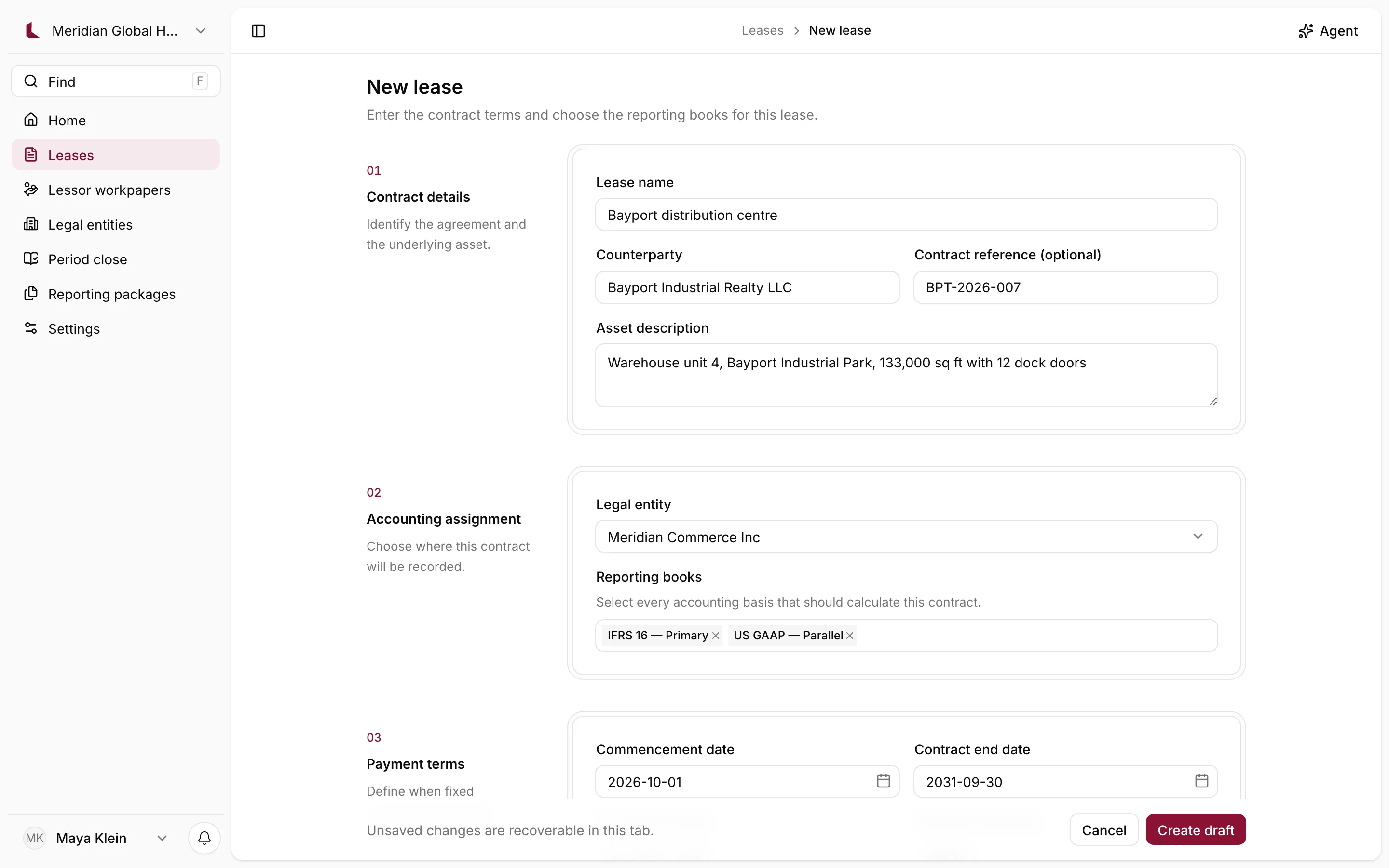The image size is (1389, 868).
Task: Click the Reporting packages icon
Action: tap(31, 293)
